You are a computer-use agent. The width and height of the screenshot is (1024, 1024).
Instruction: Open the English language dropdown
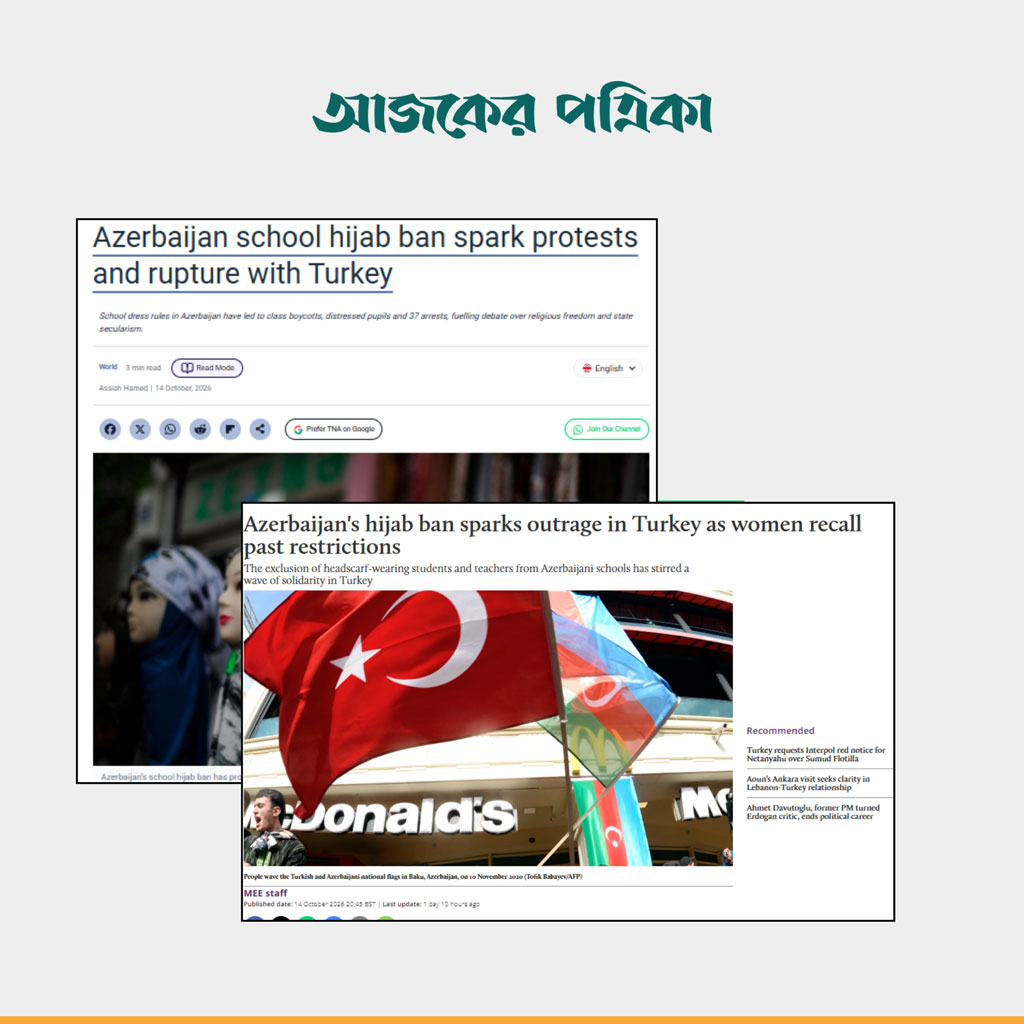coord(609,368)
